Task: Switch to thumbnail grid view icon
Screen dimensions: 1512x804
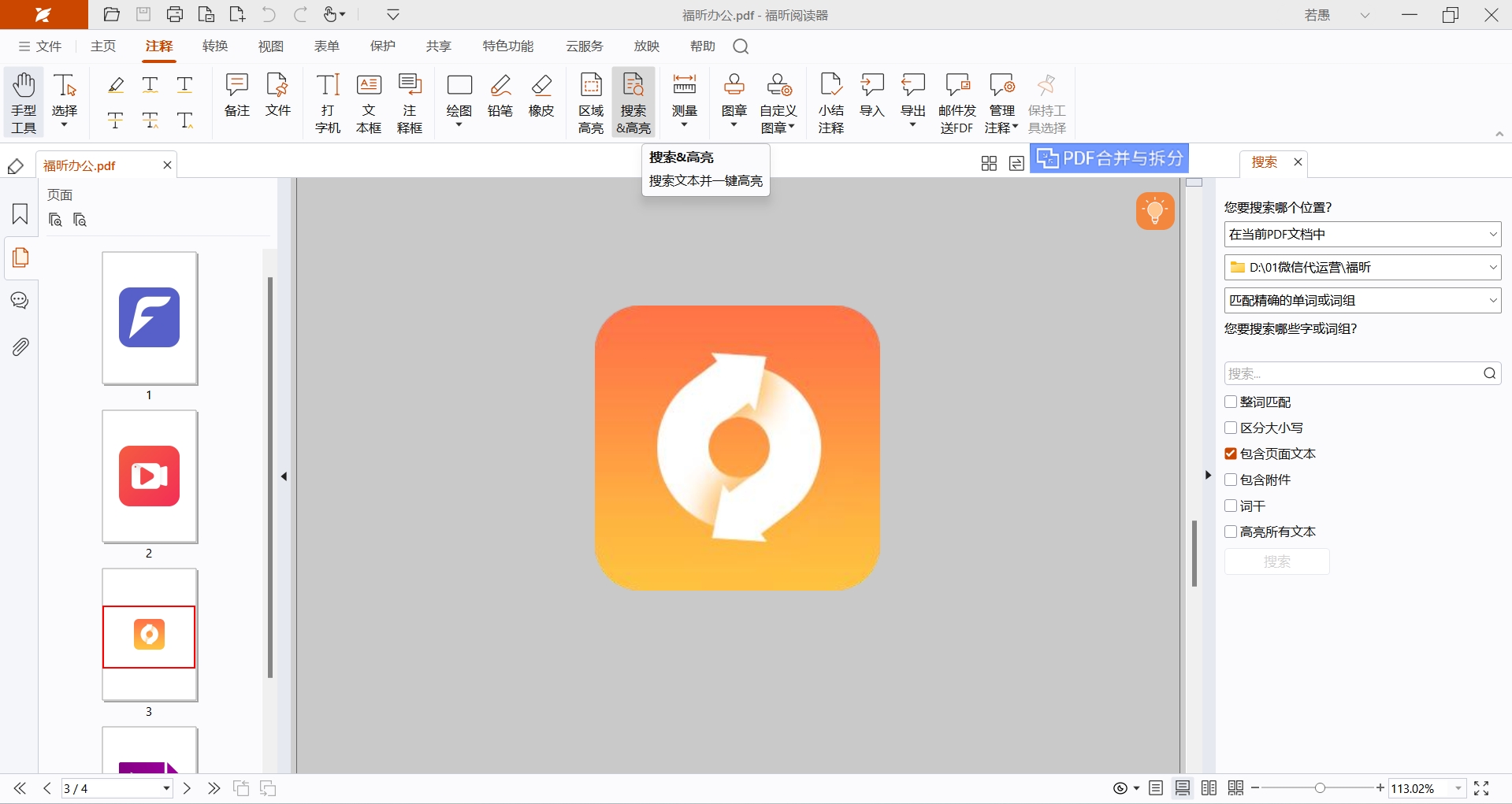Action: 989,163
